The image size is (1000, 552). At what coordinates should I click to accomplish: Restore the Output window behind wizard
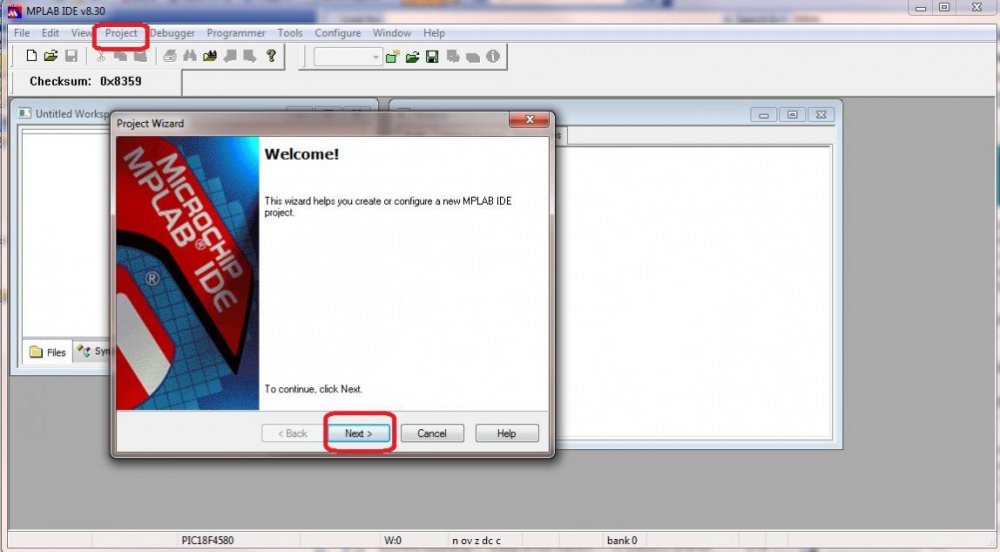click(792, 115)
